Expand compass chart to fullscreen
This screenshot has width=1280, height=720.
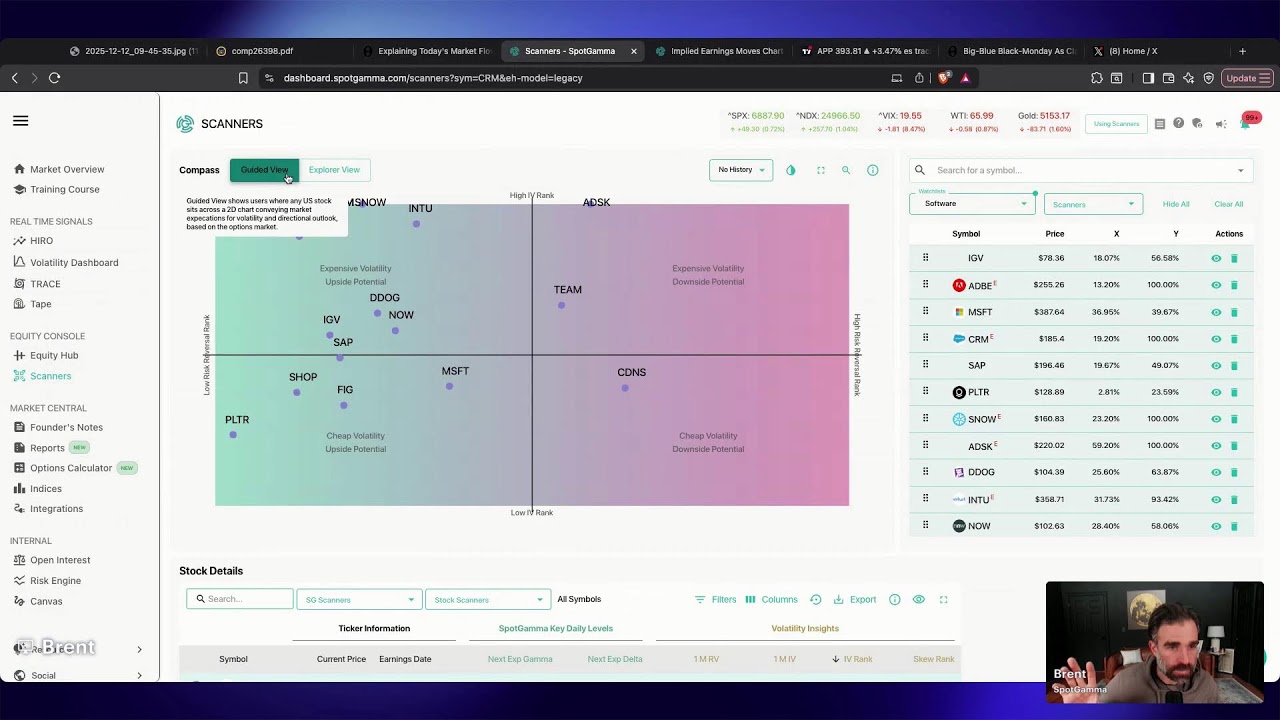[x=821, y=170]
